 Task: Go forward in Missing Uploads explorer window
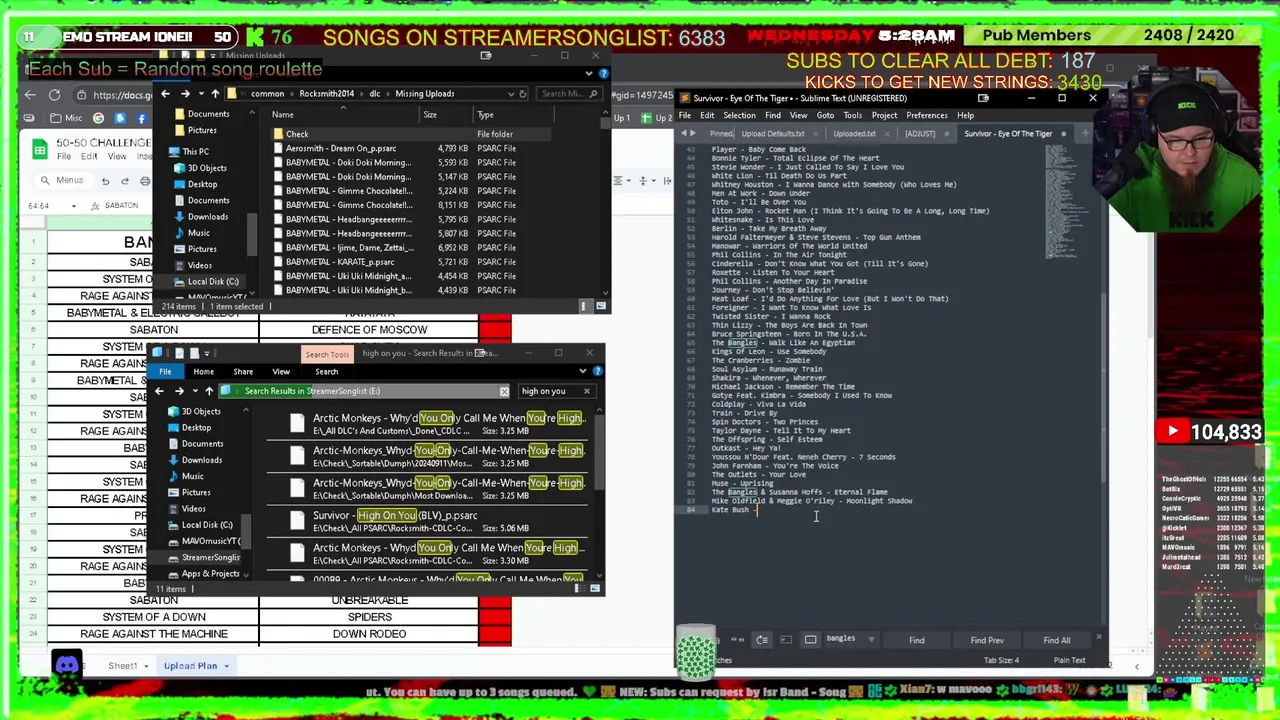click(185, 94)
